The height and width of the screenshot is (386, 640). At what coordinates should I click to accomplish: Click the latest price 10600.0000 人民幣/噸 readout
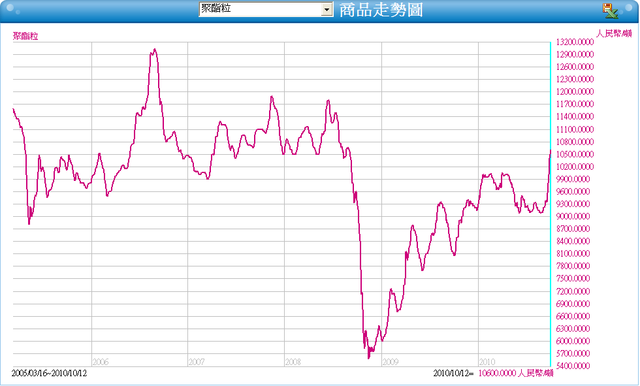[516, 373]
